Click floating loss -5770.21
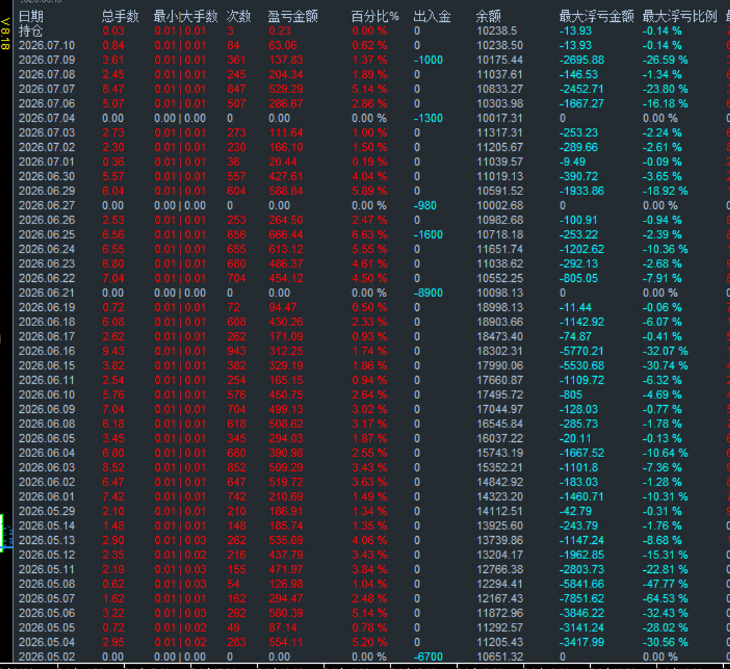Viewport: 730px width, 669px height. 582,351
